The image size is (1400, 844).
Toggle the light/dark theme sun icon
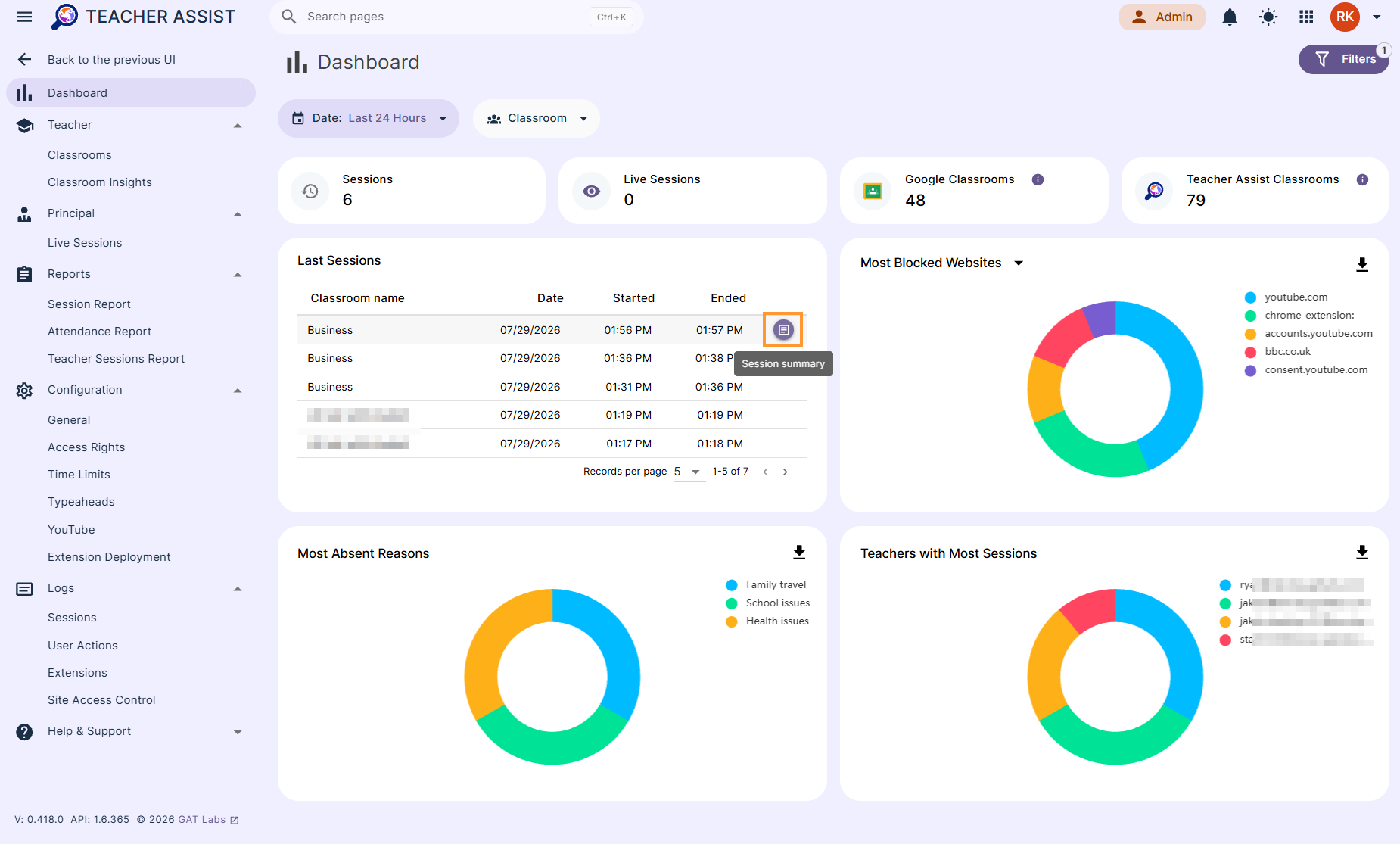tap(1268, 17)
